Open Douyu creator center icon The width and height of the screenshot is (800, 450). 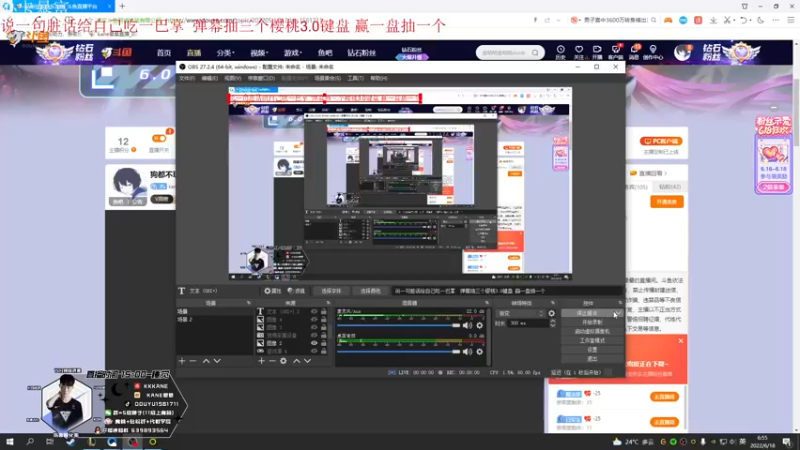(x=653, y=52)
